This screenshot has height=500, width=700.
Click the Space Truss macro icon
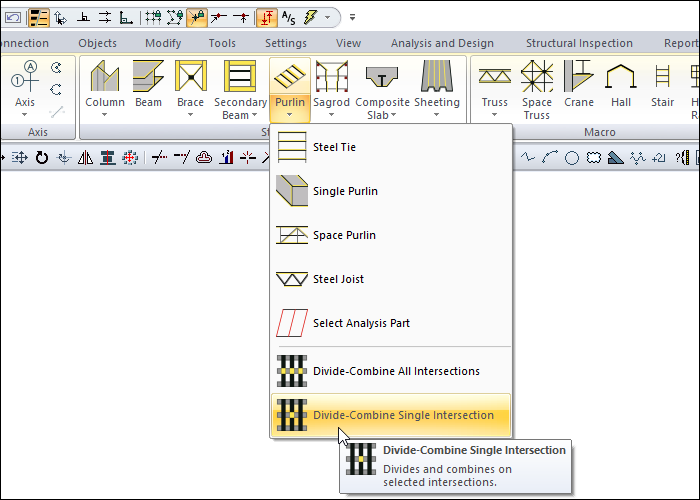tap(537, 76)
